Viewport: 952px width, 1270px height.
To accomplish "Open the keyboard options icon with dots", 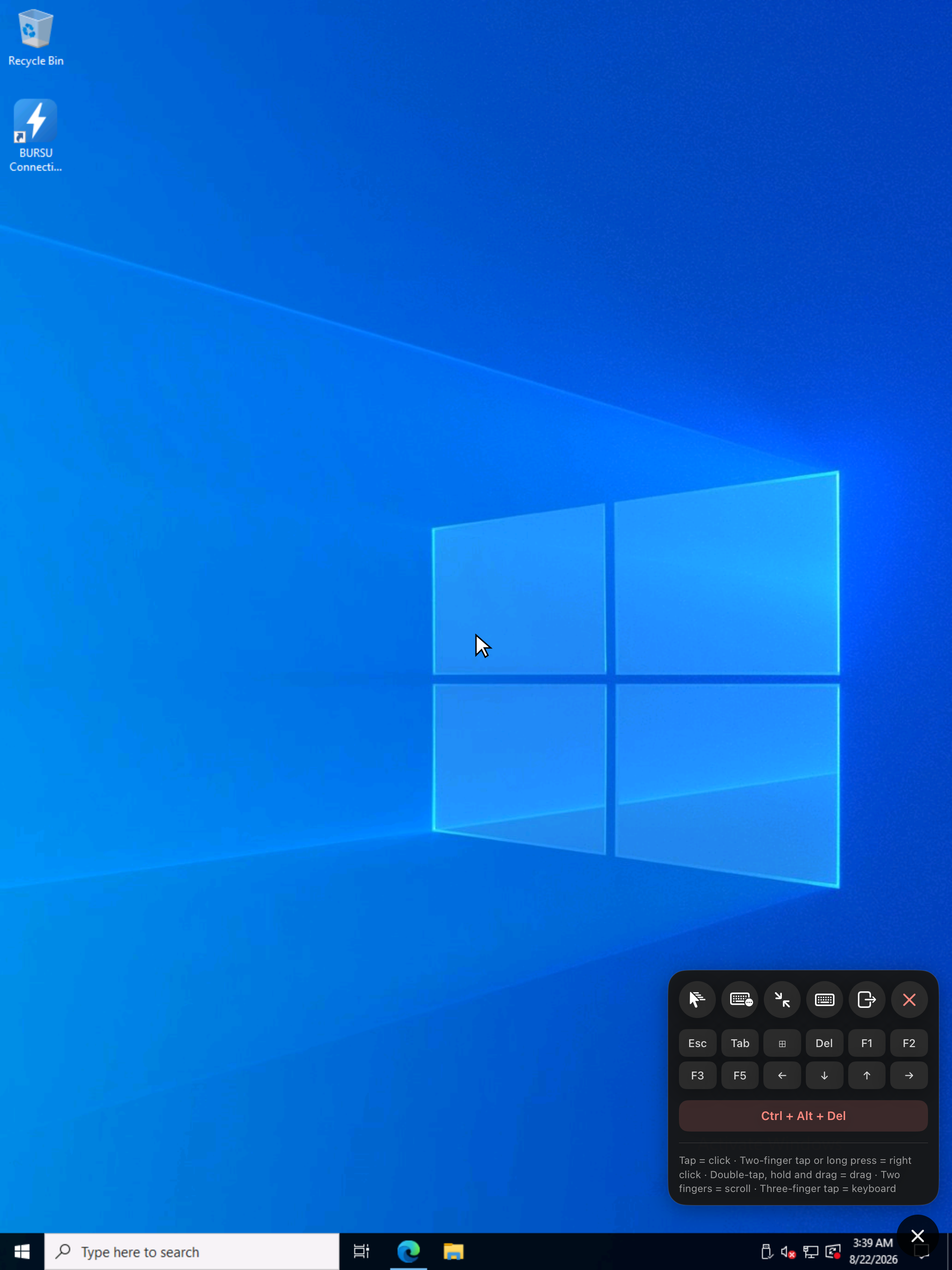I will click(740, 1000).
